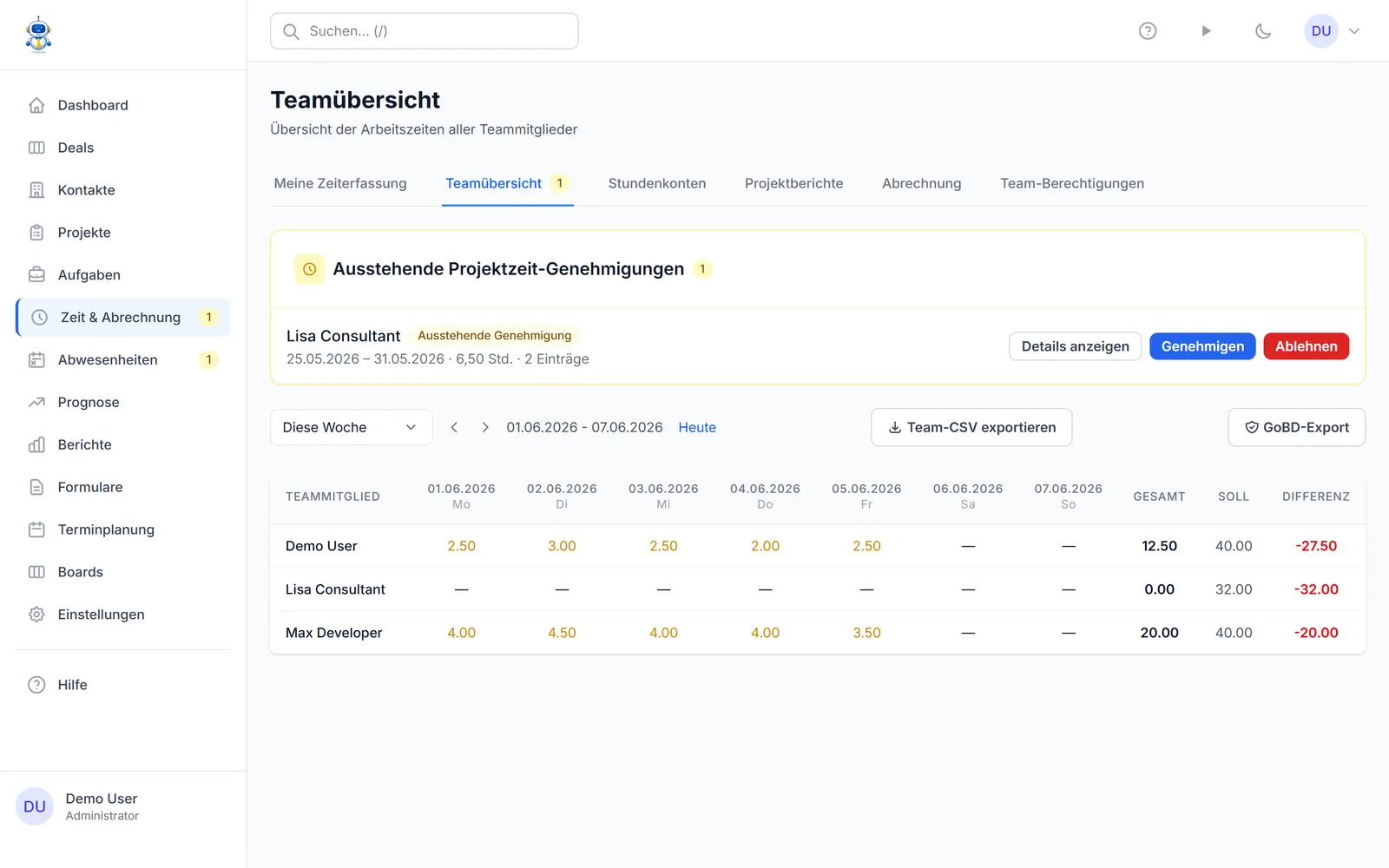The width and height of the screenshot is (1389, 868).
Task: Go to next week with right chevron
Action: 485,427
